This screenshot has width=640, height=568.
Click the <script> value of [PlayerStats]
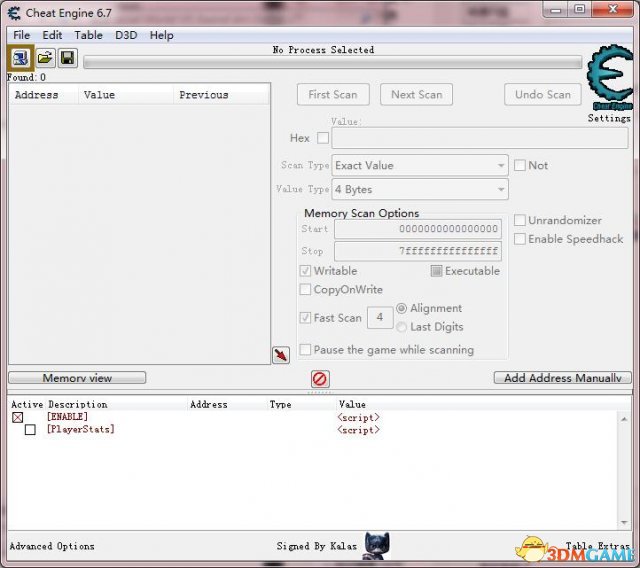point(358,430)
